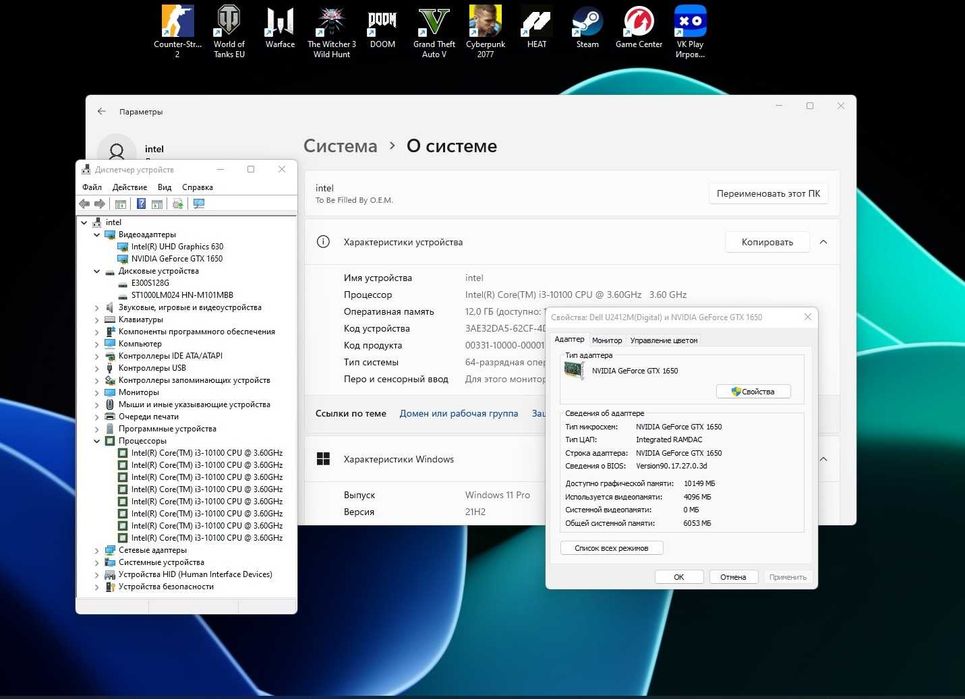This screenshot has height=699, width=965.
Task: Expand the Мониторы tree node
Action: pos(97,392)
